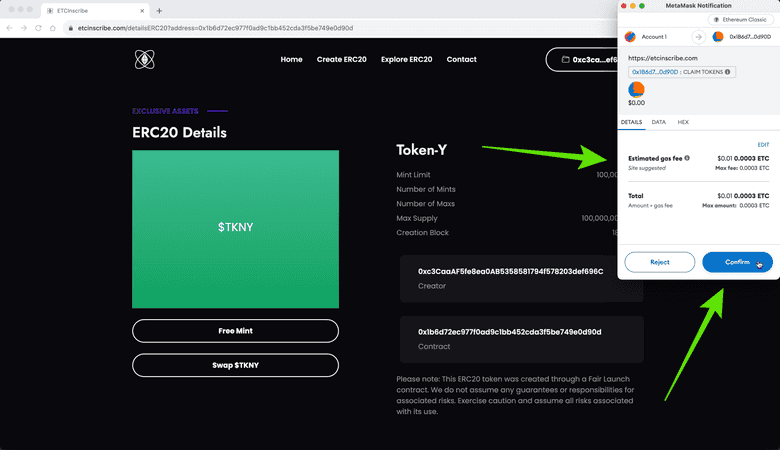Confirm the MetaMask transaction

[737, 262]
